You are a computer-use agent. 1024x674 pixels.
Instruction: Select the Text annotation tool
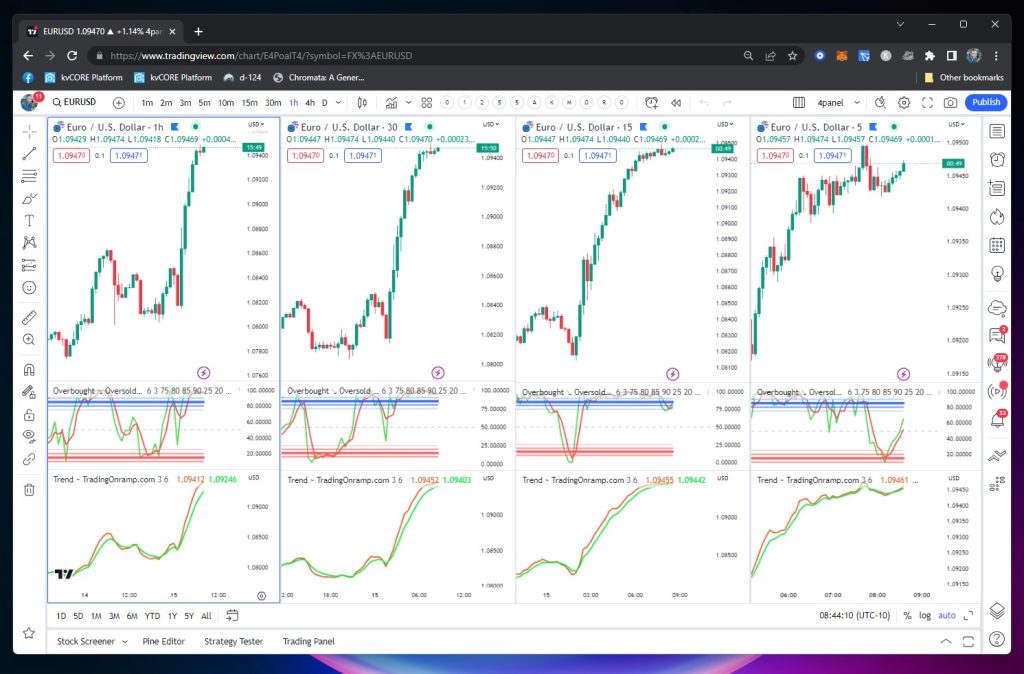pos(29,220)
